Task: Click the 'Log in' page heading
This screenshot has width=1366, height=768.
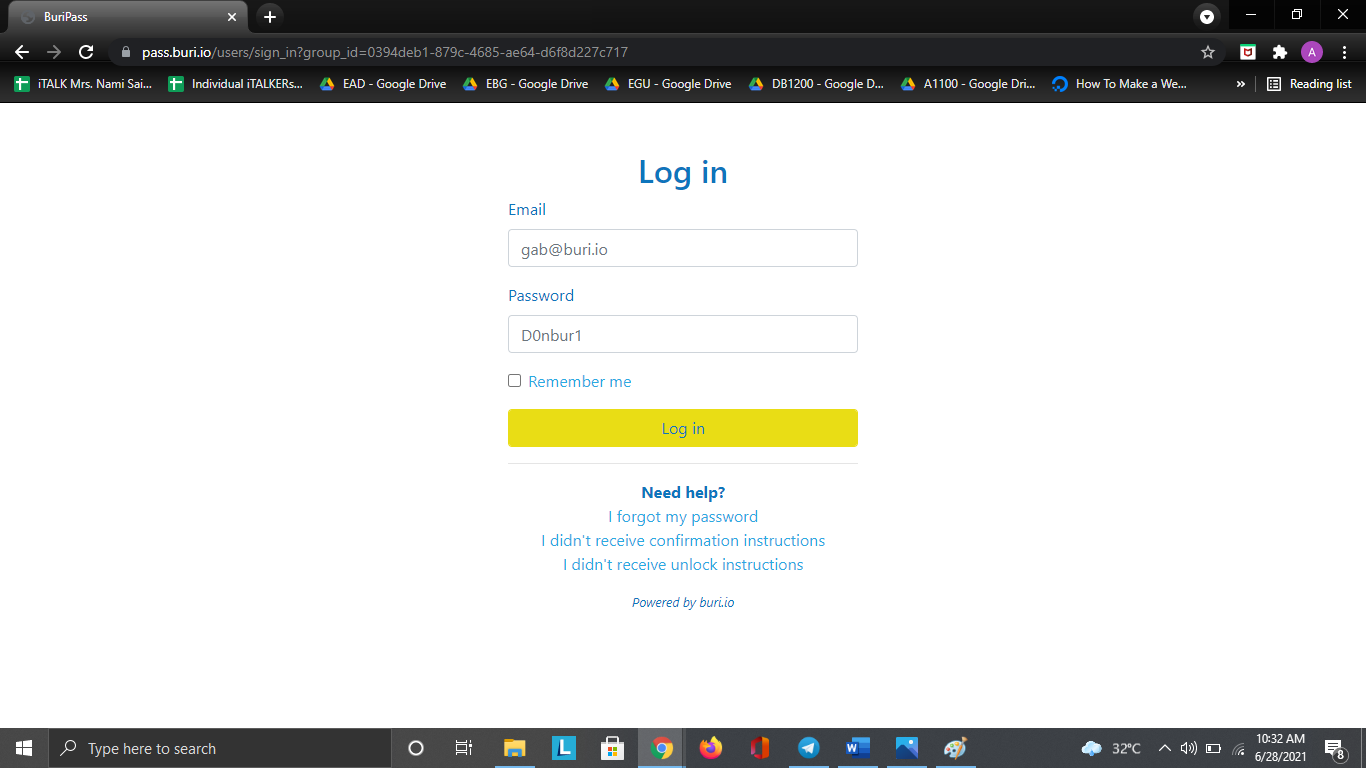Action: pyautogui.click(x=683, y=173)
